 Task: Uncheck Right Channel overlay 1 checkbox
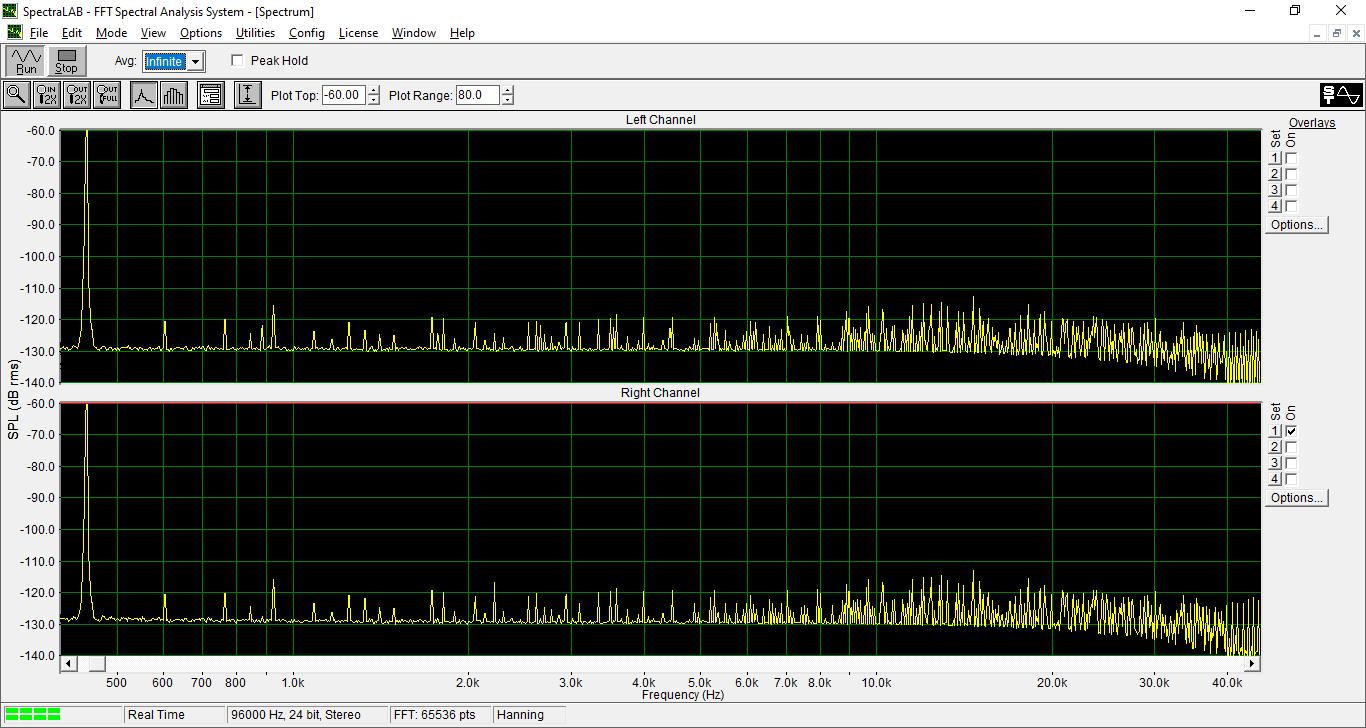[x=1291, y=431]
